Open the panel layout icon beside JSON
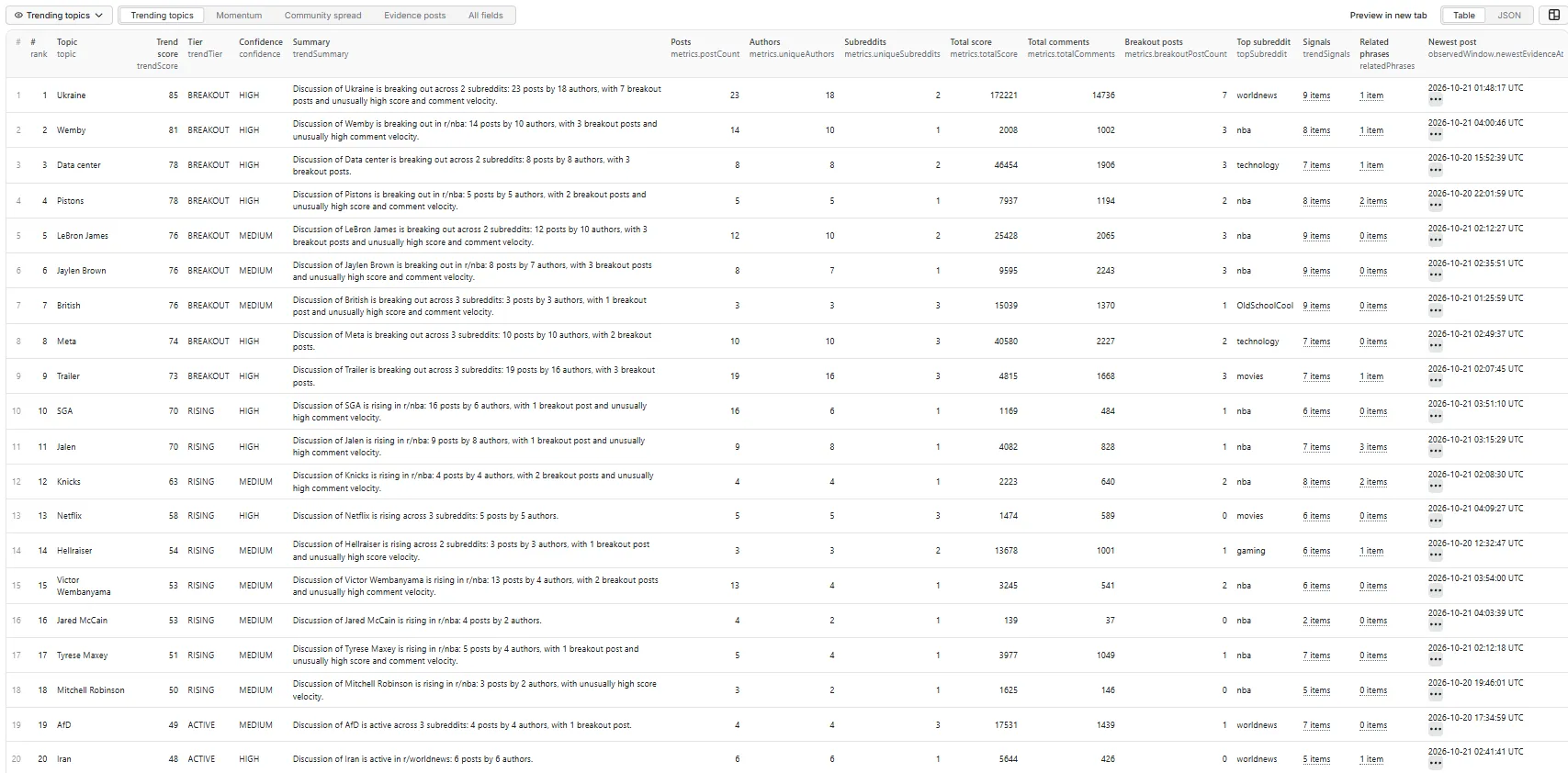The height and width of the screenshot is (773, 1568). [1554, 15]
